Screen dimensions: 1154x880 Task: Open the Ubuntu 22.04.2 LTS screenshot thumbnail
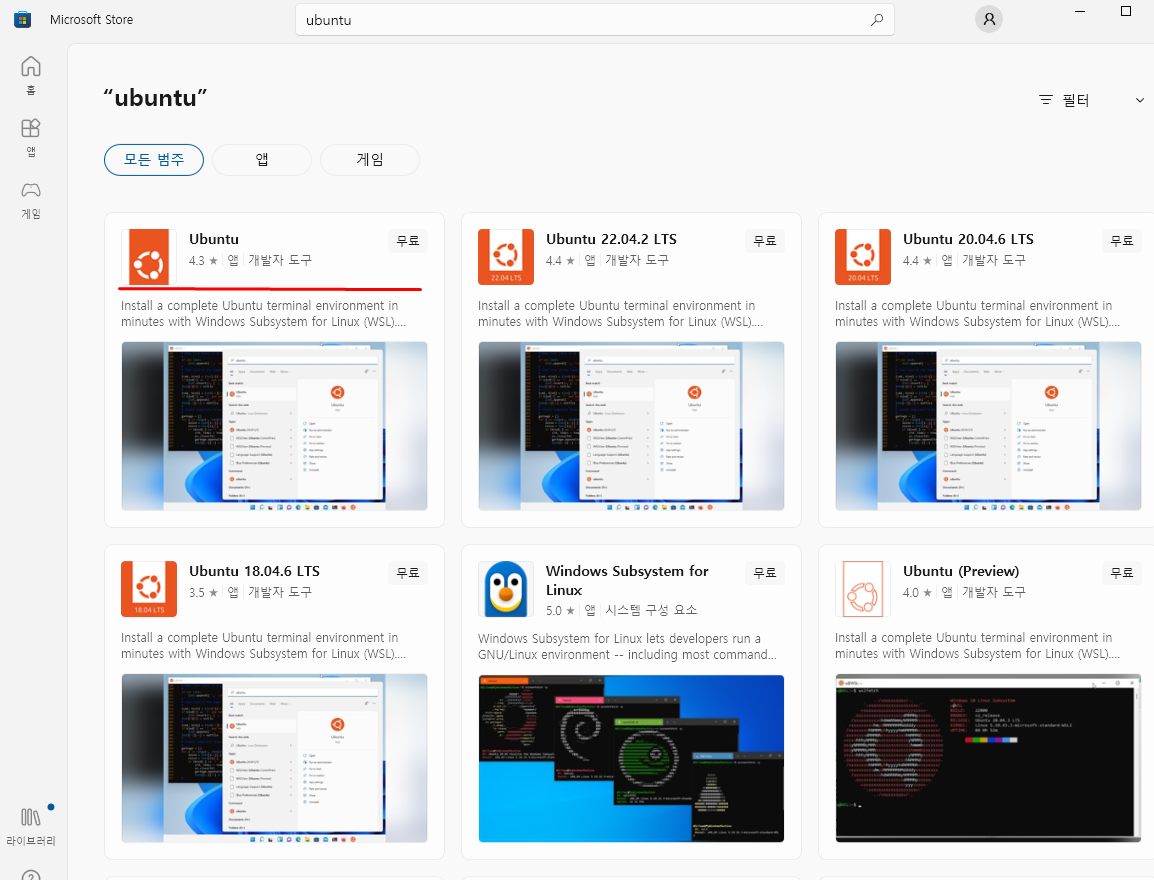[x=631, y=426]
